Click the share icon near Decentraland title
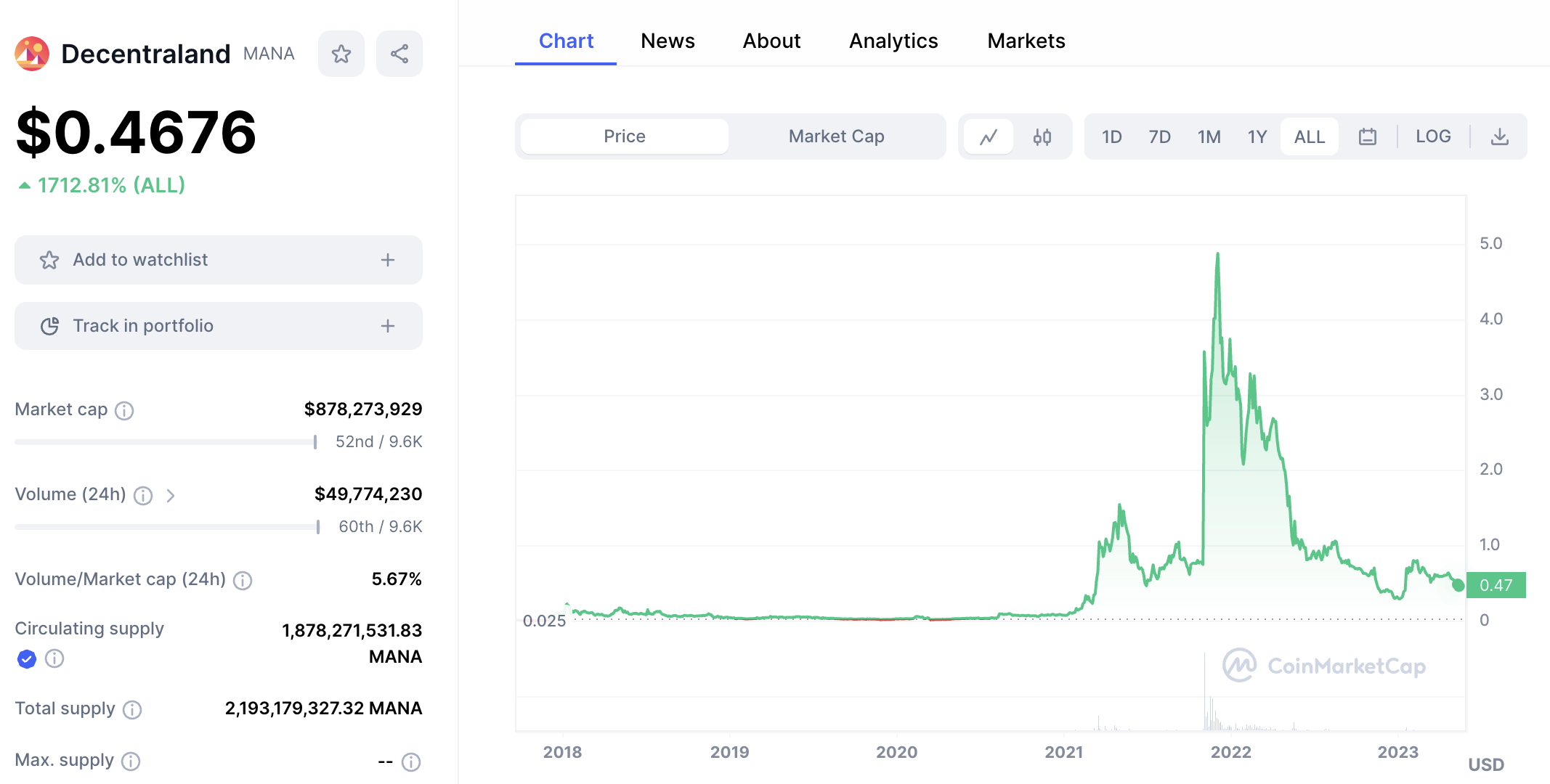 (x=399, y=54)
